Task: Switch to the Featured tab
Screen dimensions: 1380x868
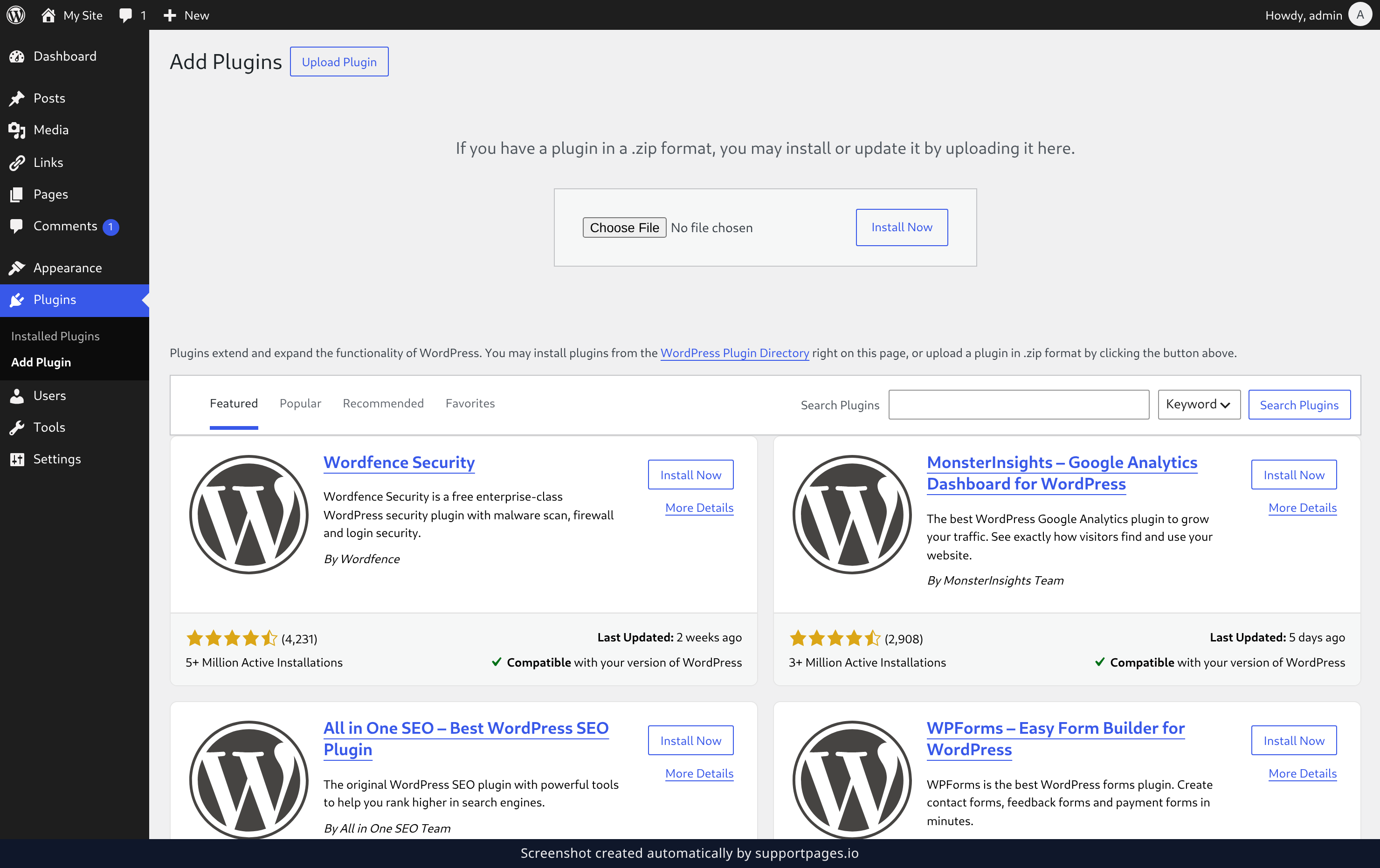Action: [x=234, y=403]
